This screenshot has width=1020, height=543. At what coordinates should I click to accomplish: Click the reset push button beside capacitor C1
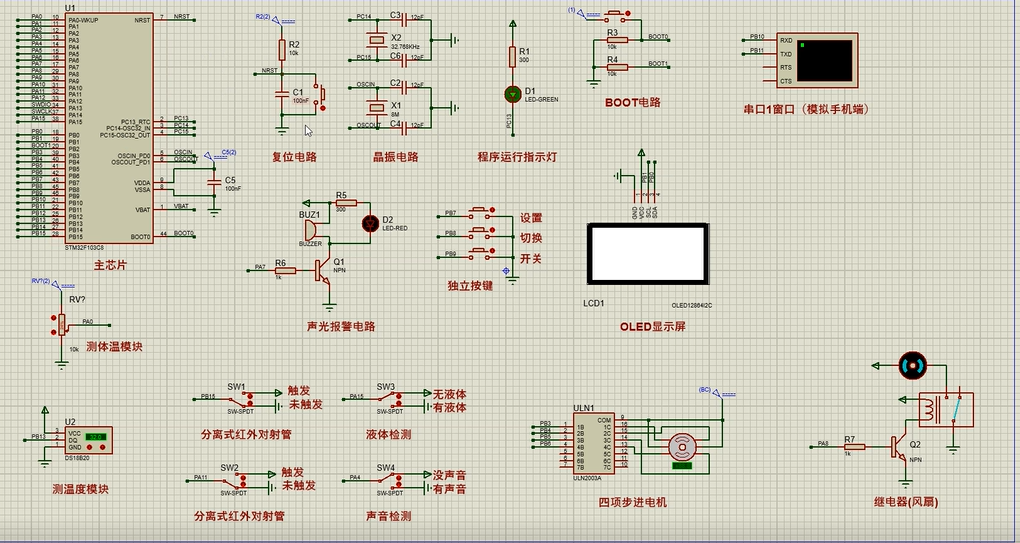[x=319, y=96]
